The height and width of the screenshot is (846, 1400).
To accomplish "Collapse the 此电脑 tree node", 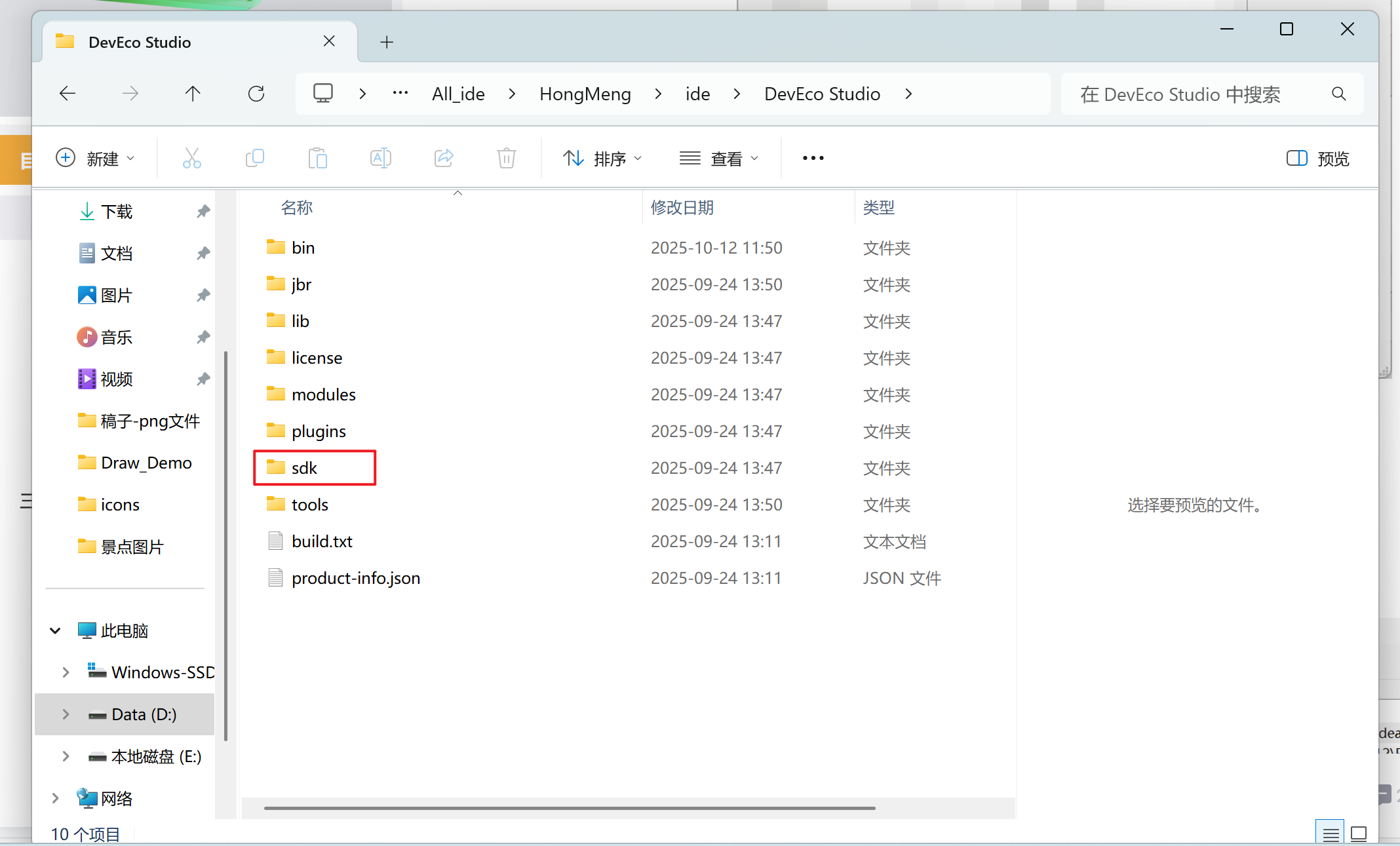I will [x=56, y=630].
